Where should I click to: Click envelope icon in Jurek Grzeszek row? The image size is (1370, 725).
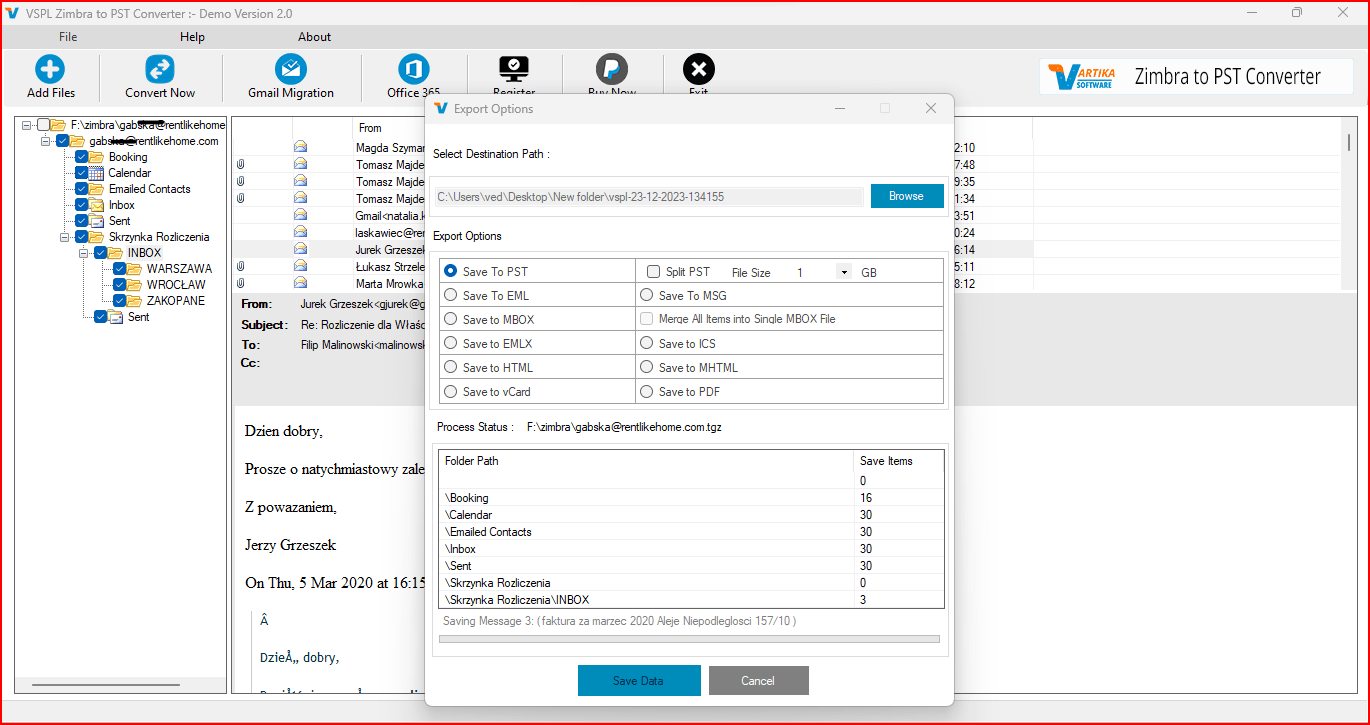300,249
